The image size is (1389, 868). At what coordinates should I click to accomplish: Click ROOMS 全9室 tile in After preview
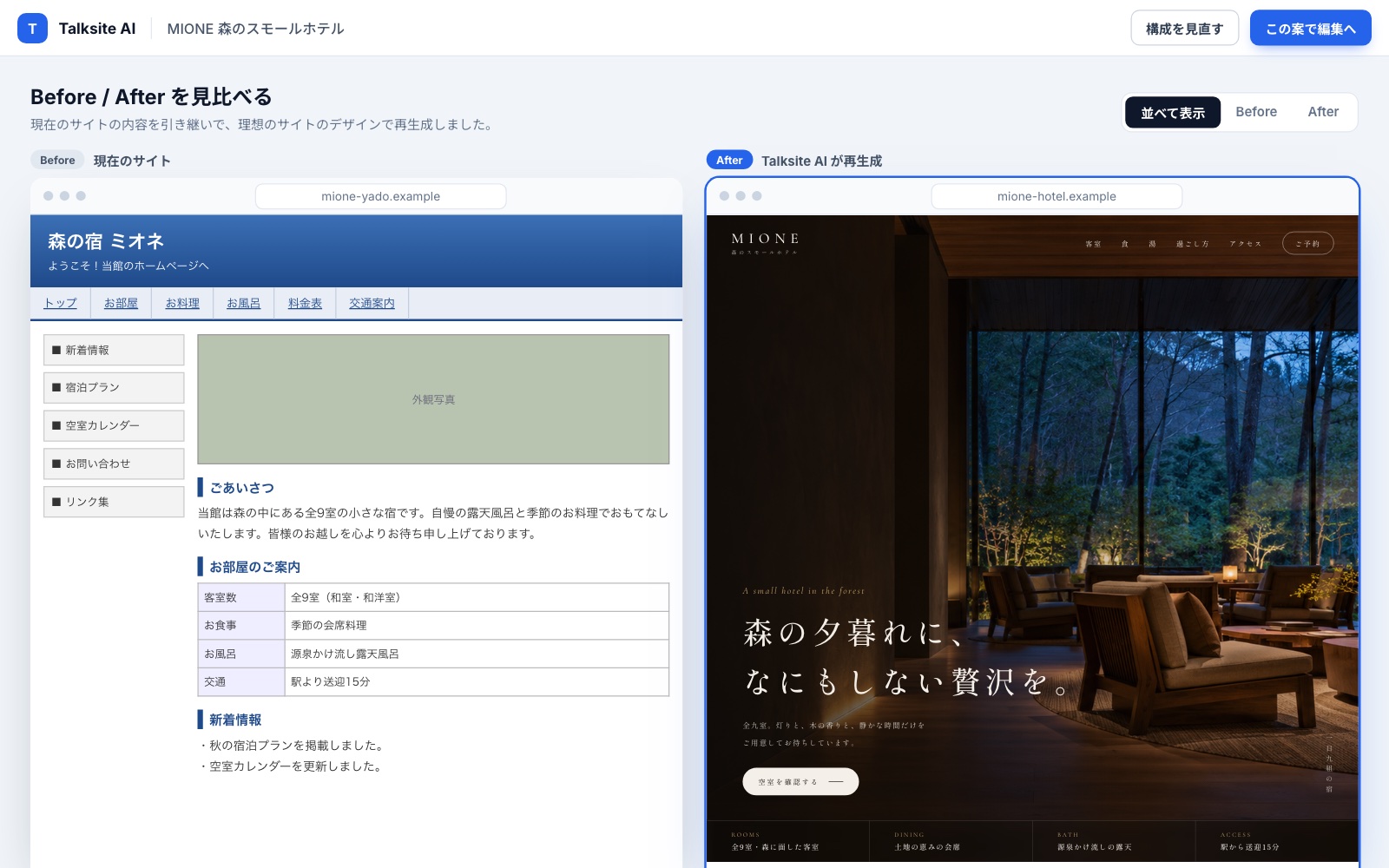click(787, 841)
